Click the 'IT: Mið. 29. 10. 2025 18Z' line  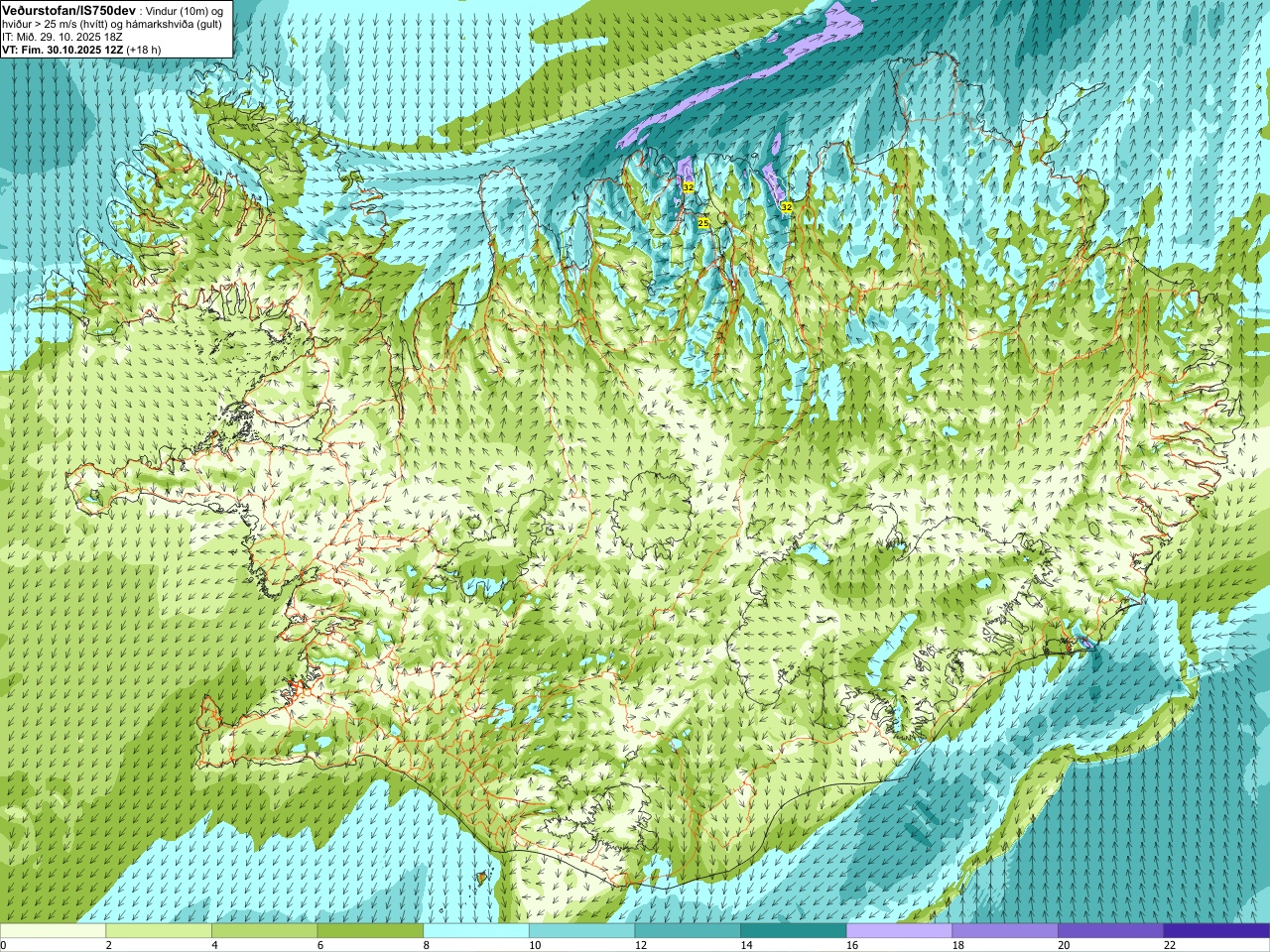[63, 37]
